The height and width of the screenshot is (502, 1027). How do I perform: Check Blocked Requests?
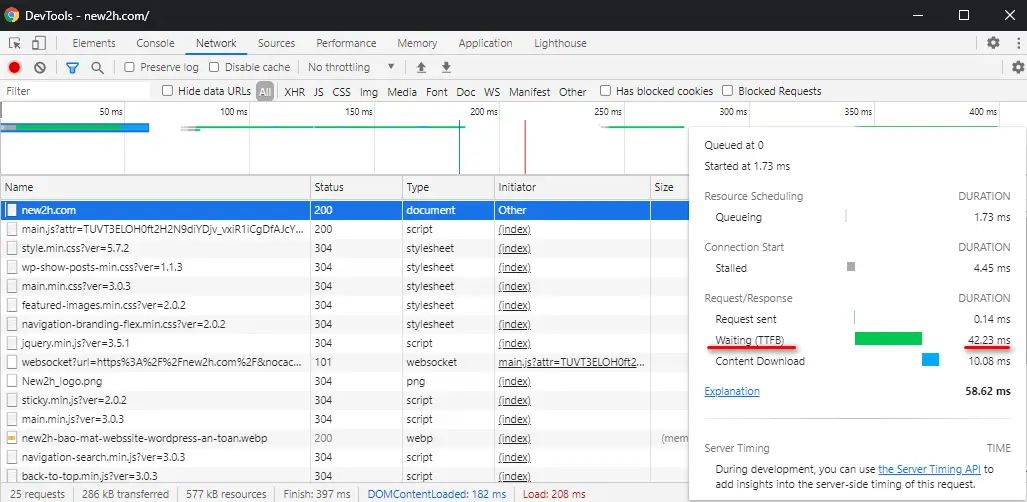(x=727, y=90)
